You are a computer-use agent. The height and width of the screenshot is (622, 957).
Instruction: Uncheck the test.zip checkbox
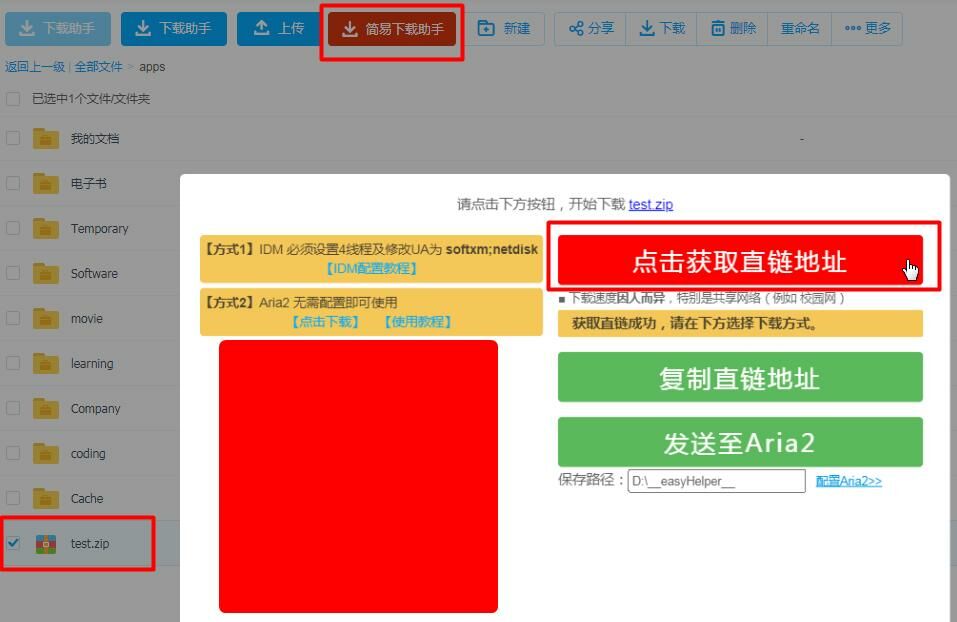13,543
